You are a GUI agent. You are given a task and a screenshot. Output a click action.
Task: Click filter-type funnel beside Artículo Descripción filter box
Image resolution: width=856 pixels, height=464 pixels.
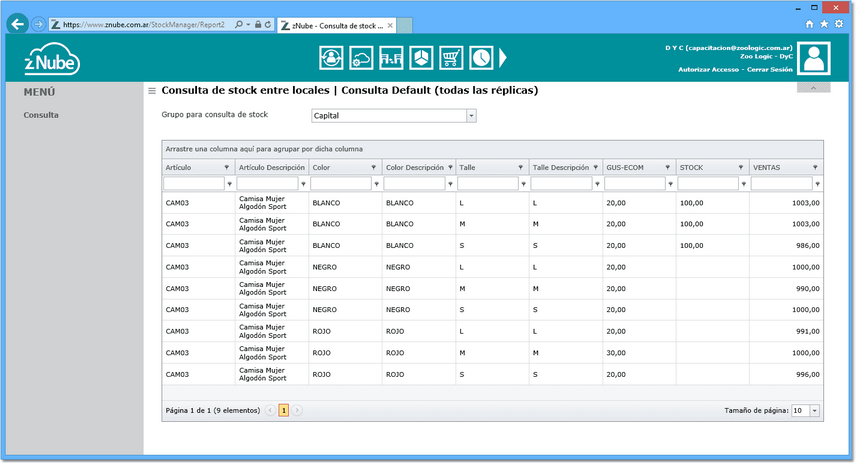pos(303,185)
